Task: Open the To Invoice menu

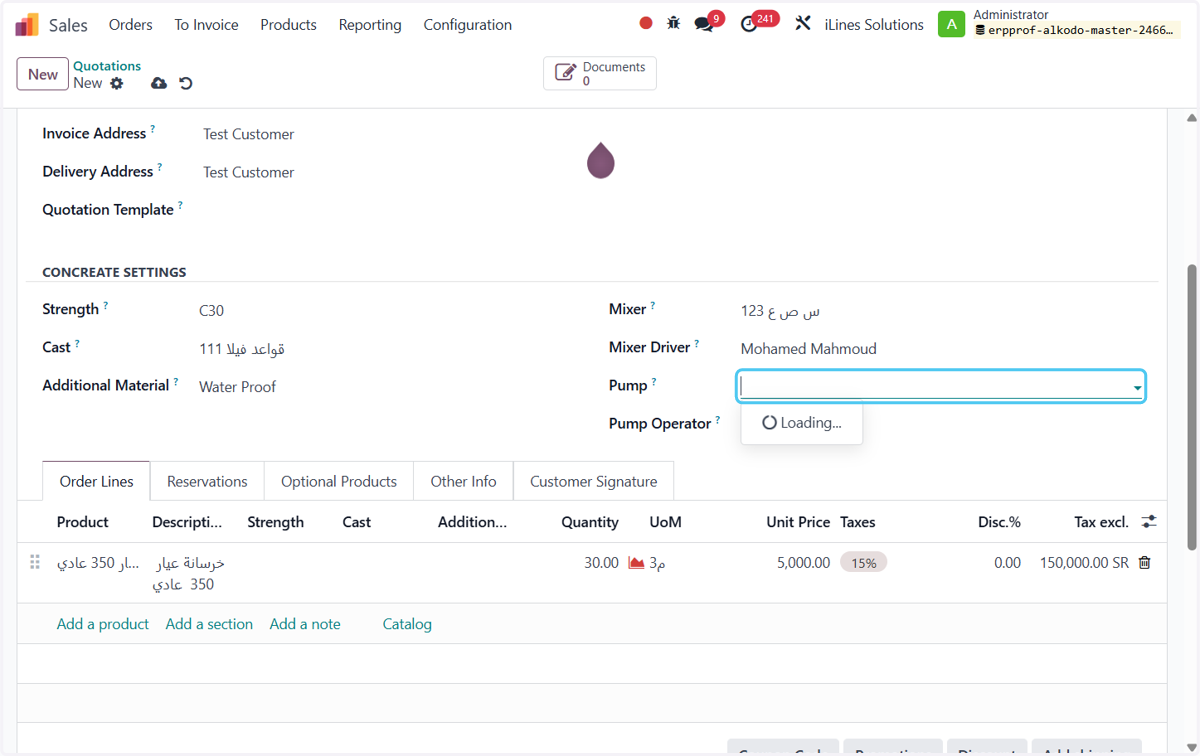Action: 206,24
